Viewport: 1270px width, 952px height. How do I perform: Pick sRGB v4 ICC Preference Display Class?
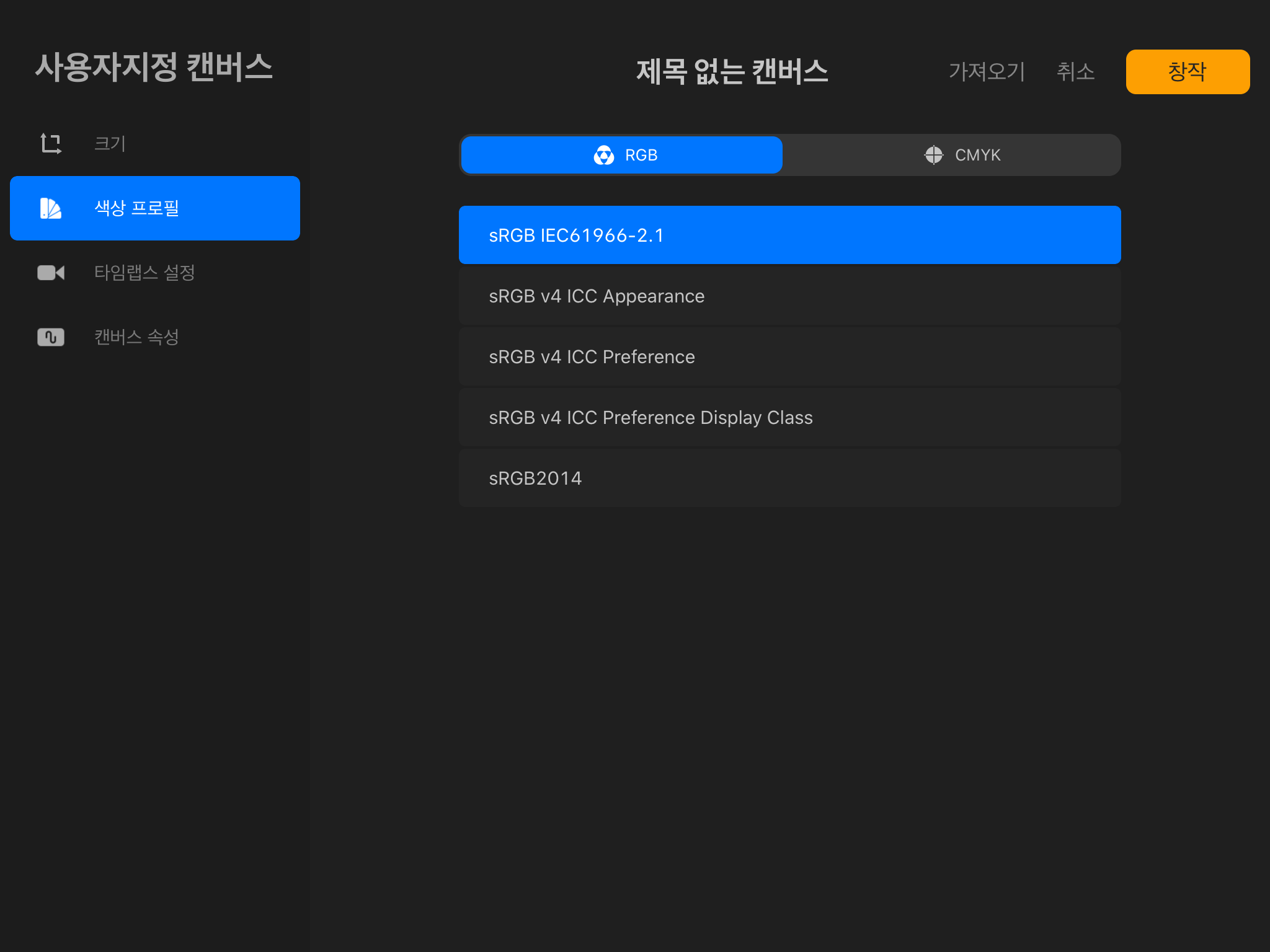coord(789,418)
